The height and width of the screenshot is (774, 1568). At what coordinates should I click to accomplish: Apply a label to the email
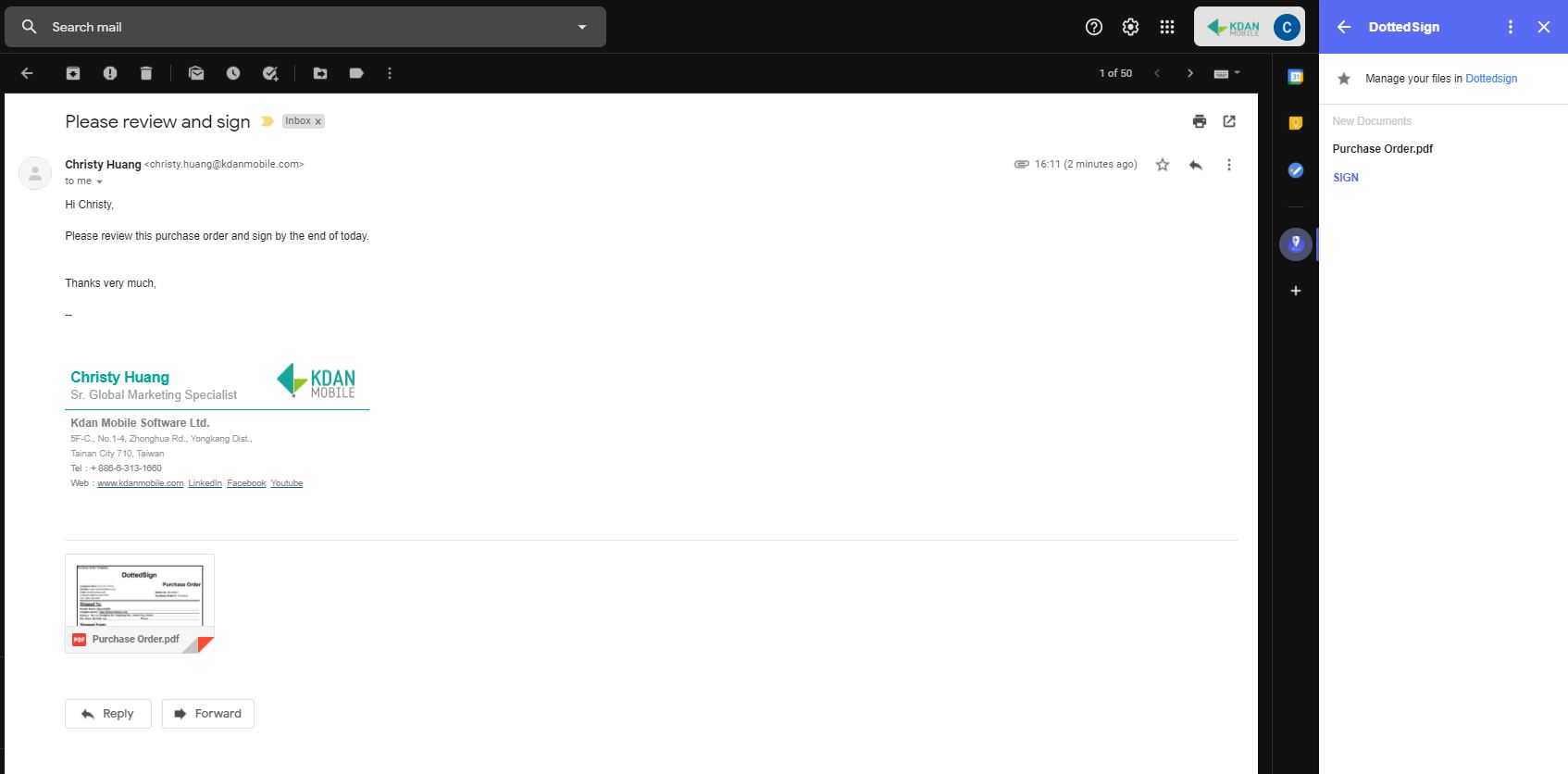(356, 73)
